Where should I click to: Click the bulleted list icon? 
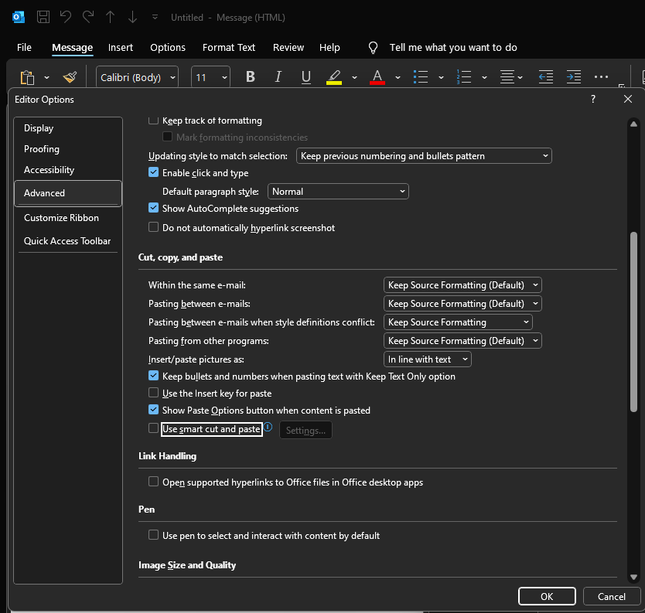[421, 77]
